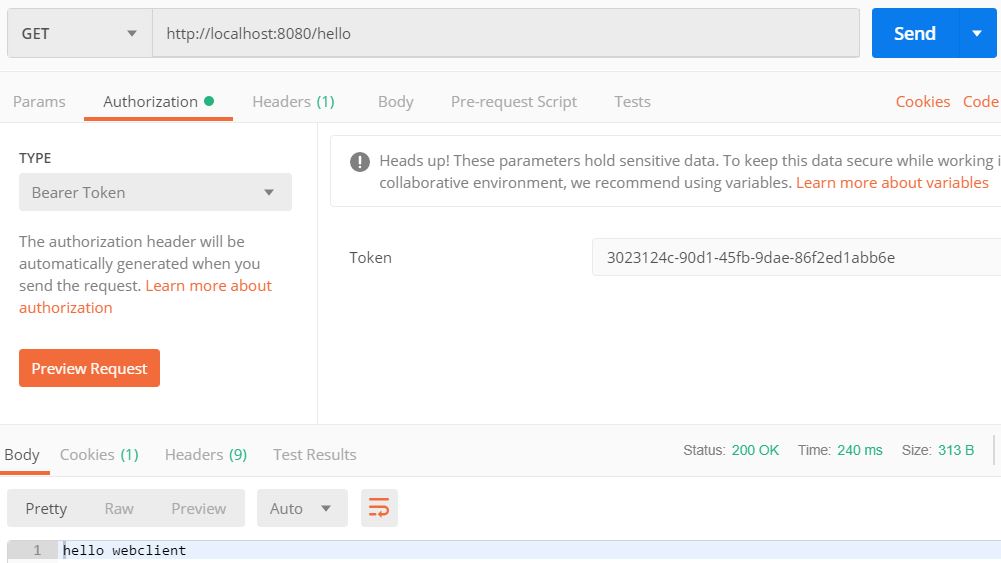Open the Pre-request Script tab
Image resolution: width=1001 pixels, height=563 pixels.
coord(514,101)
